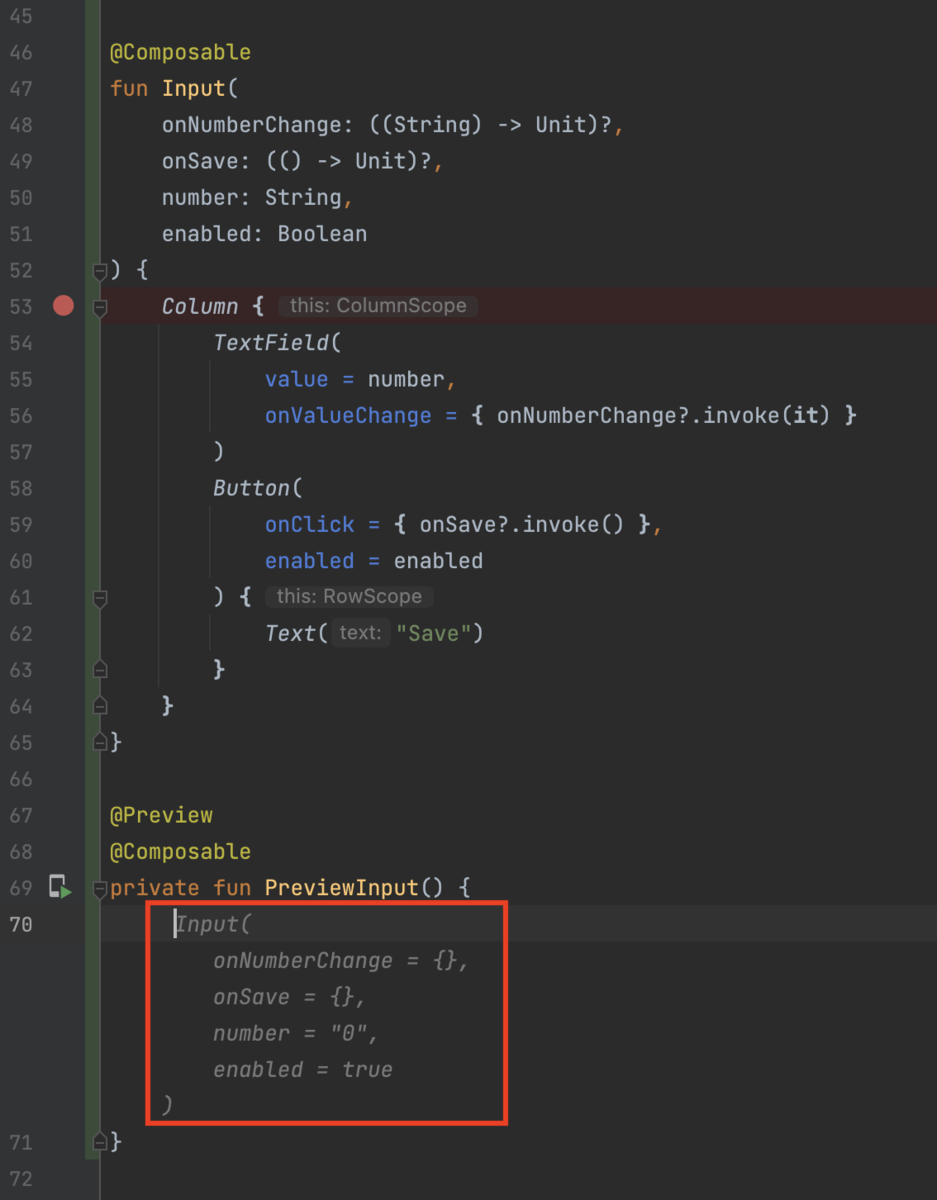This screenshot has width=937, height=1200.
Task: Remove the red breakpoint on line 53
Action: (x=63, y=306)
